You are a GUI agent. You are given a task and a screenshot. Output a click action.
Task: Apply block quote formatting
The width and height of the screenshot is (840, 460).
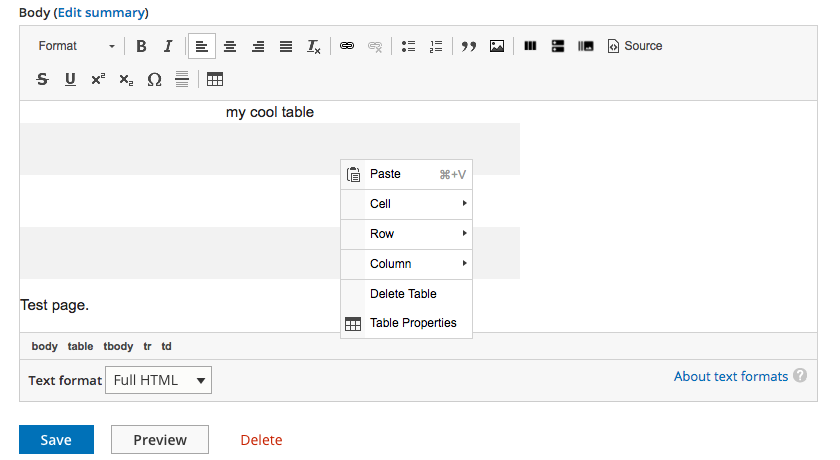coord(469,46)
